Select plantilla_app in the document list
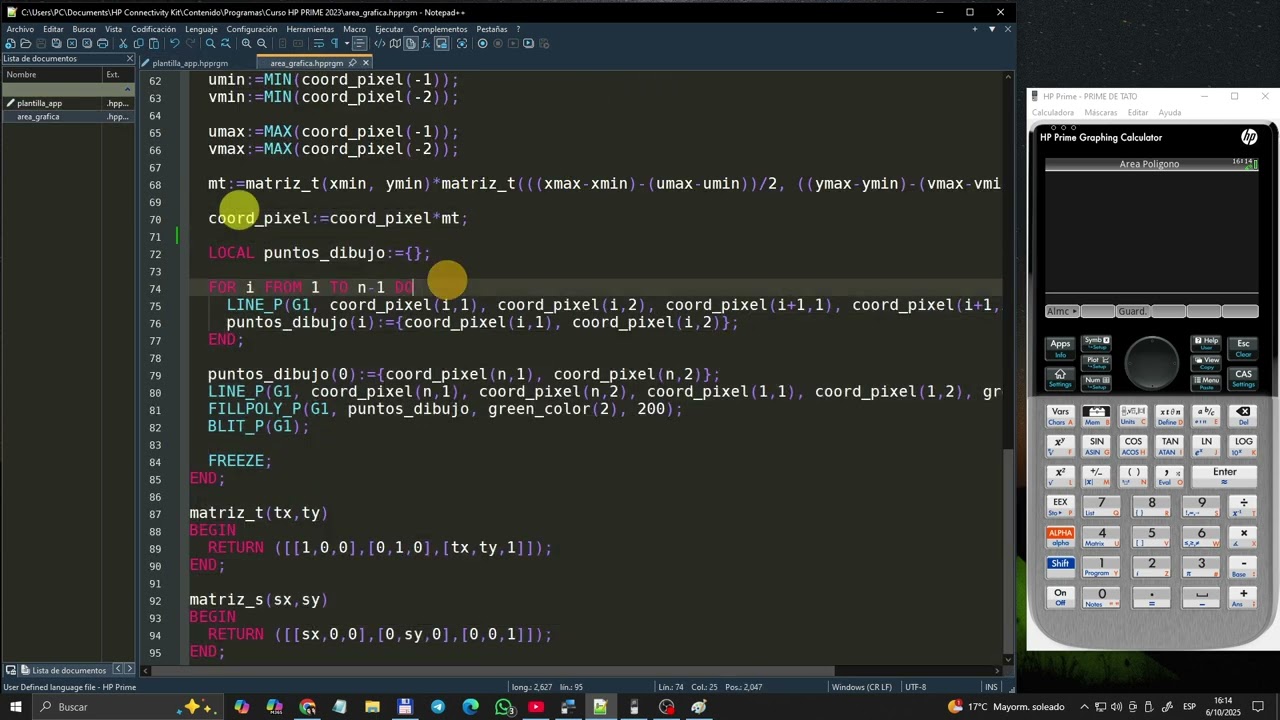Image resolution: width=1280 pixels, height=720 pixels. [x=39, y=103]
